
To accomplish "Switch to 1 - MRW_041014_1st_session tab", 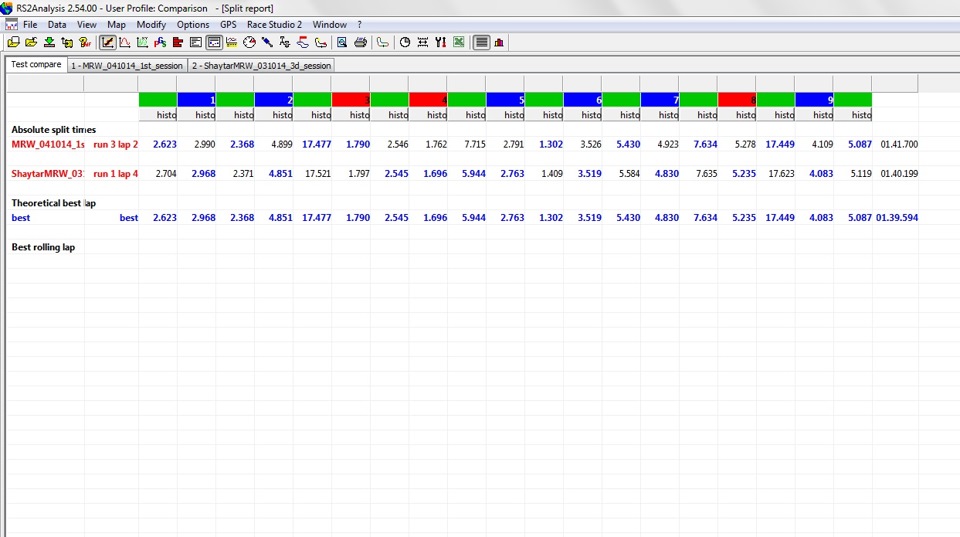I will pyautogui.click(x=127, y=66).
